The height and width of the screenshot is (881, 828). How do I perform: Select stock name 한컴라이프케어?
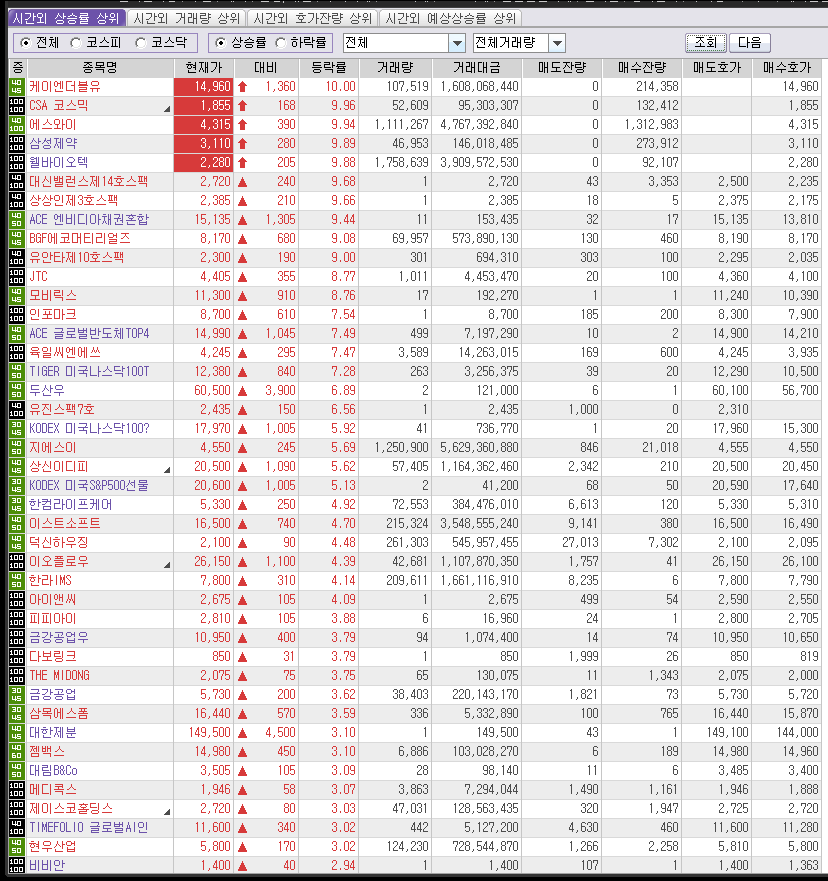71,505
